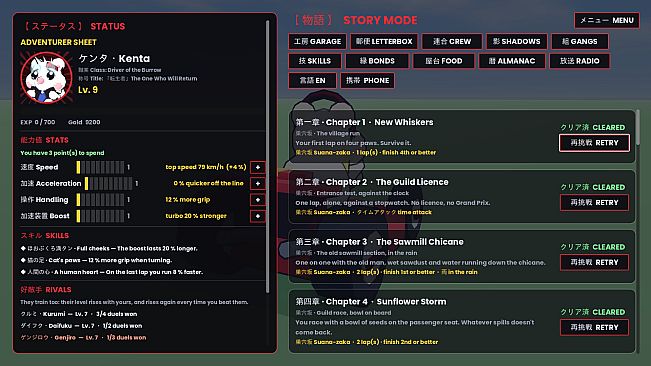
Task: Click the 'EXP 0 / 700' value
Action: pyautogui.click(x=38, y=122)
